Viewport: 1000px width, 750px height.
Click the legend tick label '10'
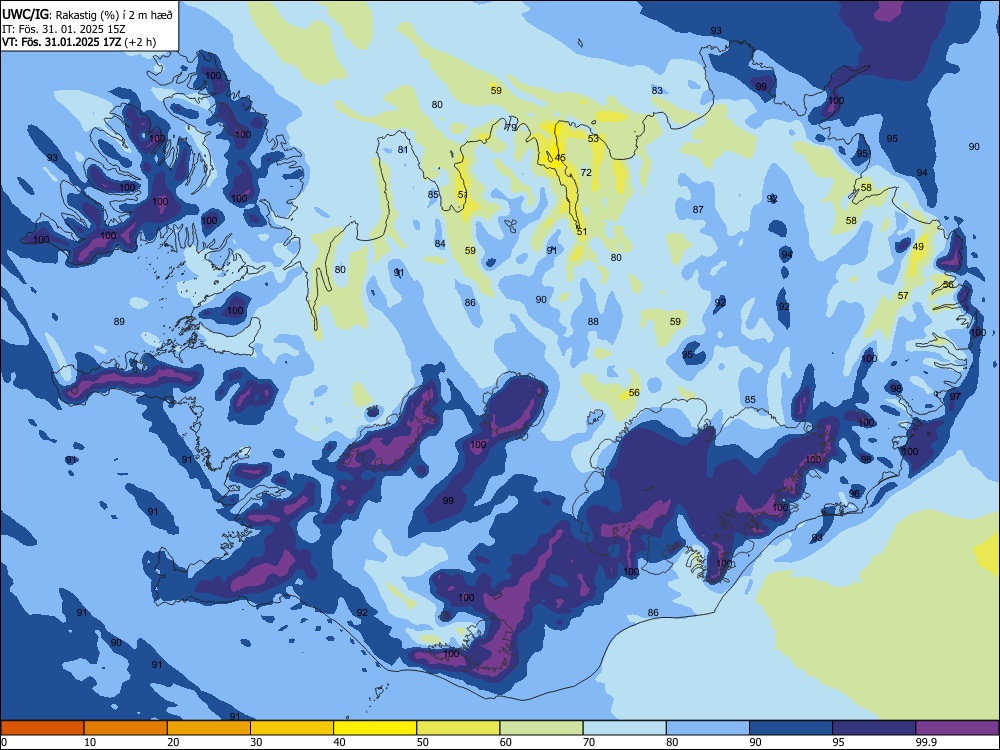click(x=90, y=742)
